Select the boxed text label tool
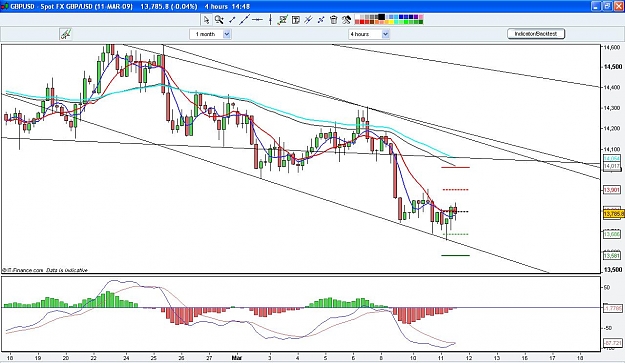Viewport: 625px width, 363px height. 296,20
